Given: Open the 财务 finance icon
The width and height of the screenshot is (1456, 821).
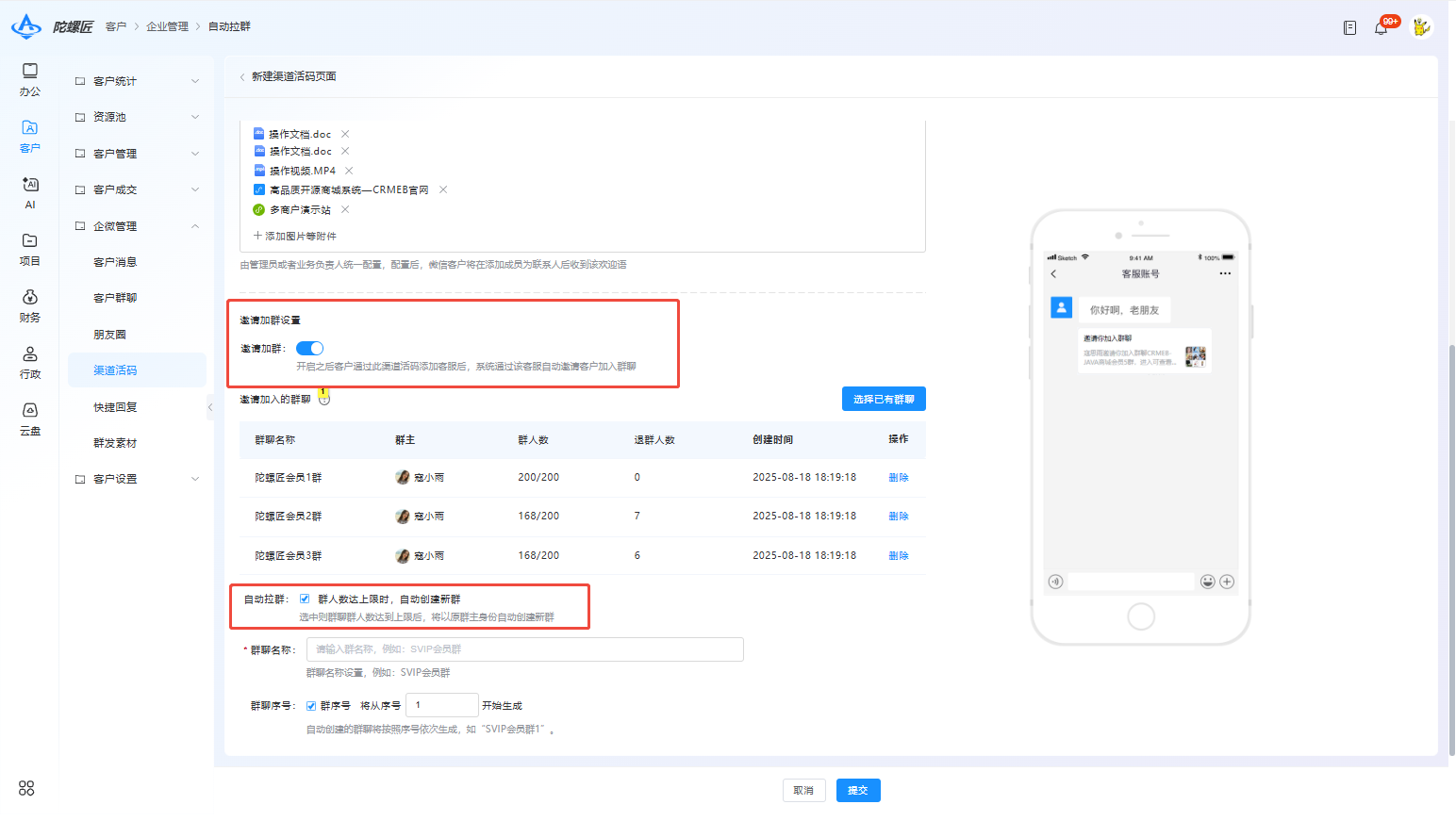Looking at the screenshot, I should 30,305.
